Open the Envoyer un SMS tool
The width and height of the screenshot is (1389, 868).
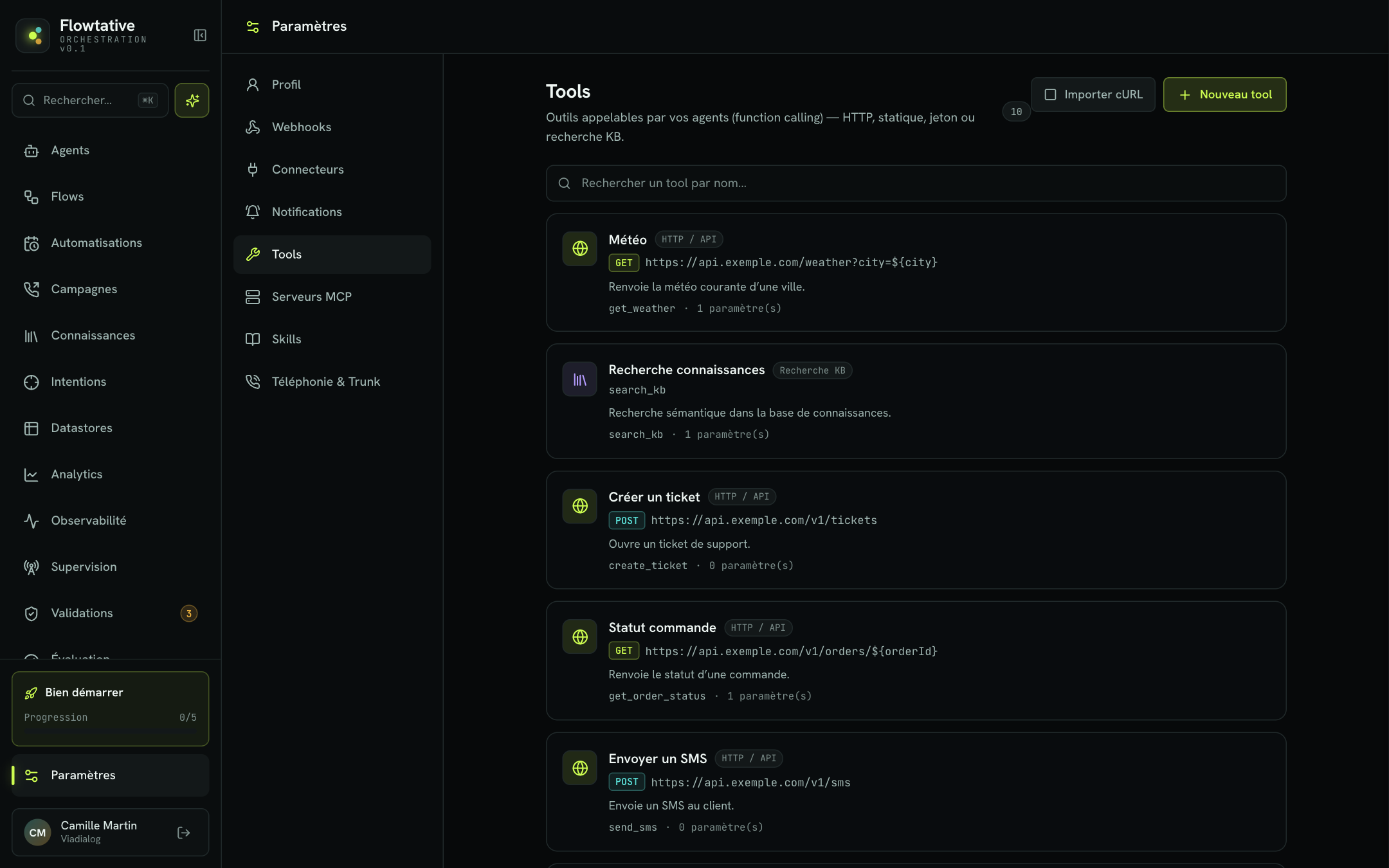[916, 791]
